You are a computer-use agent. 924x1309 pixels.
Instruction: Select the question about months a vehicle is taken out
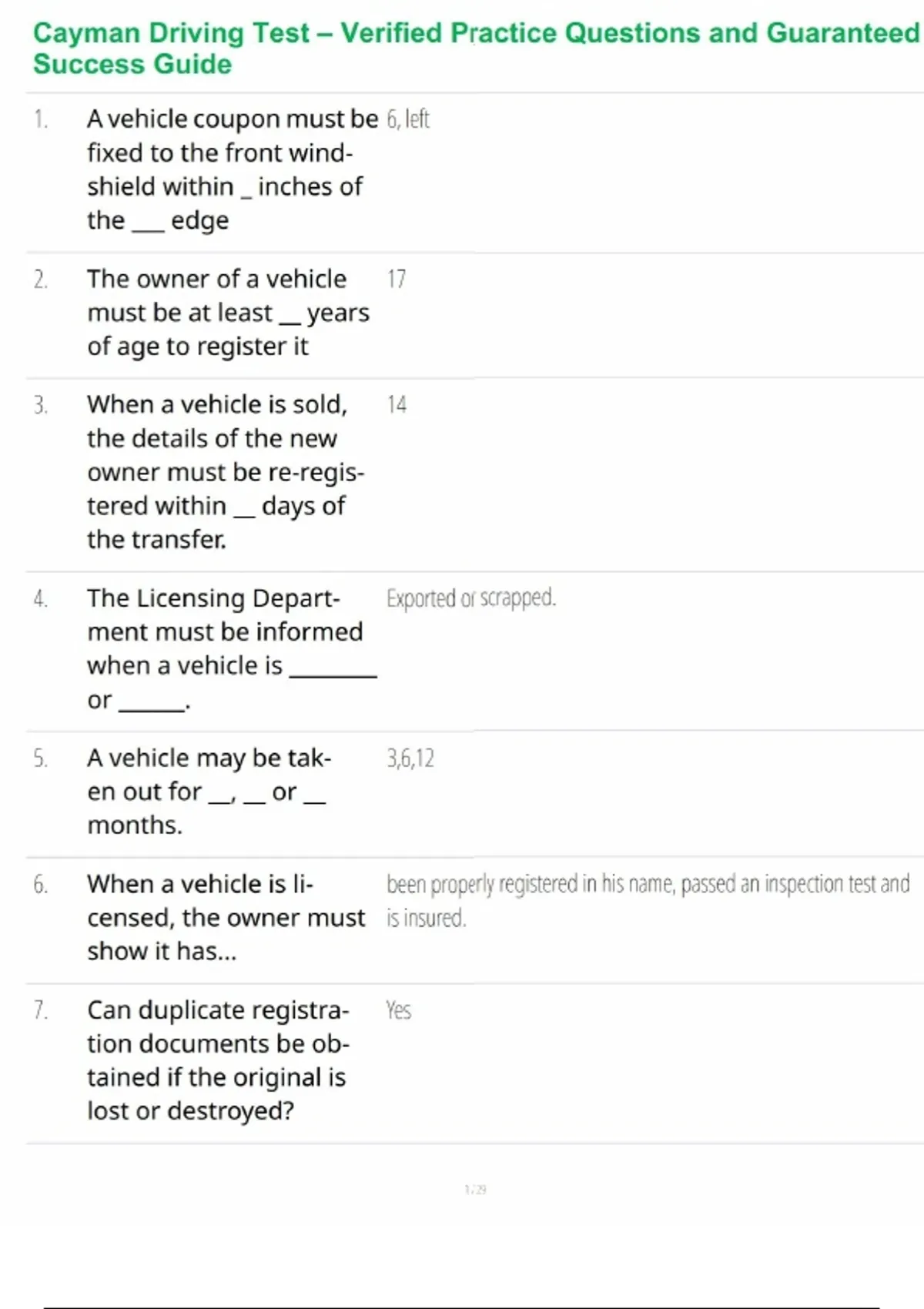click(208, 792)
